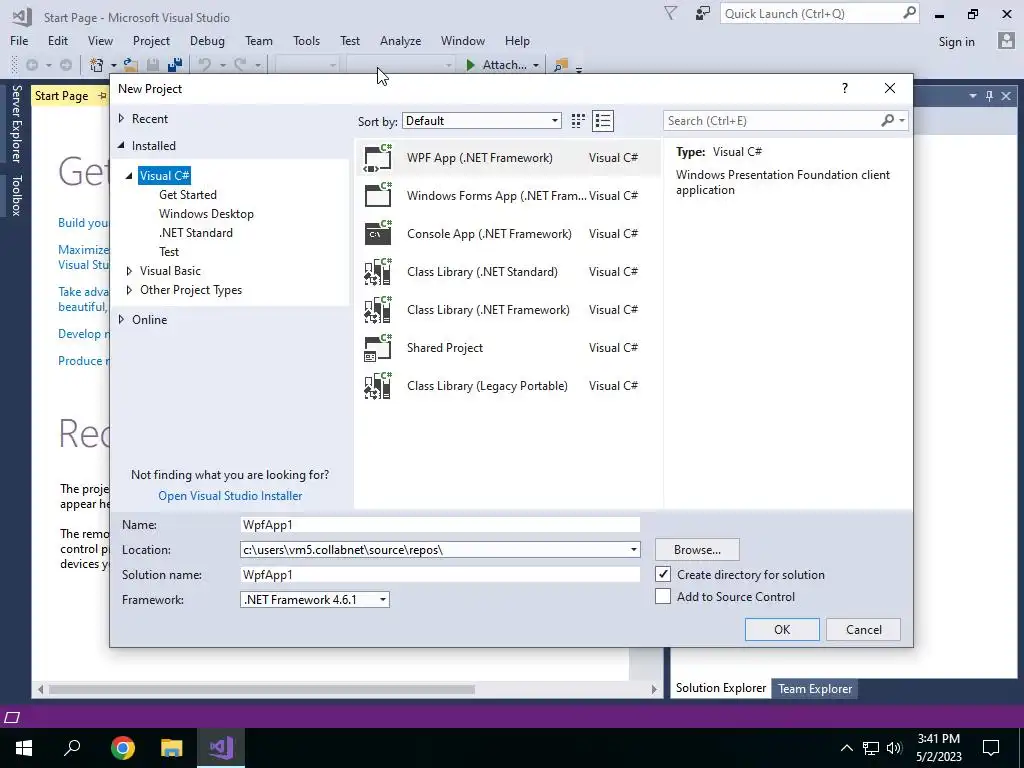Open the Sort by dropdown

tap(482, 121)
